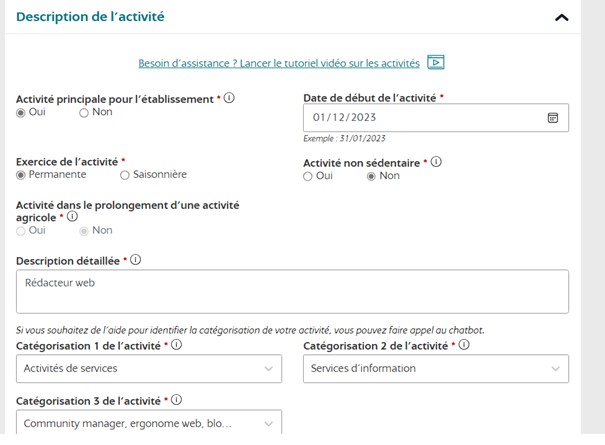
Task: Open Catégorisation 1 dropdown Activités de services
Action: tap(149, 369)
